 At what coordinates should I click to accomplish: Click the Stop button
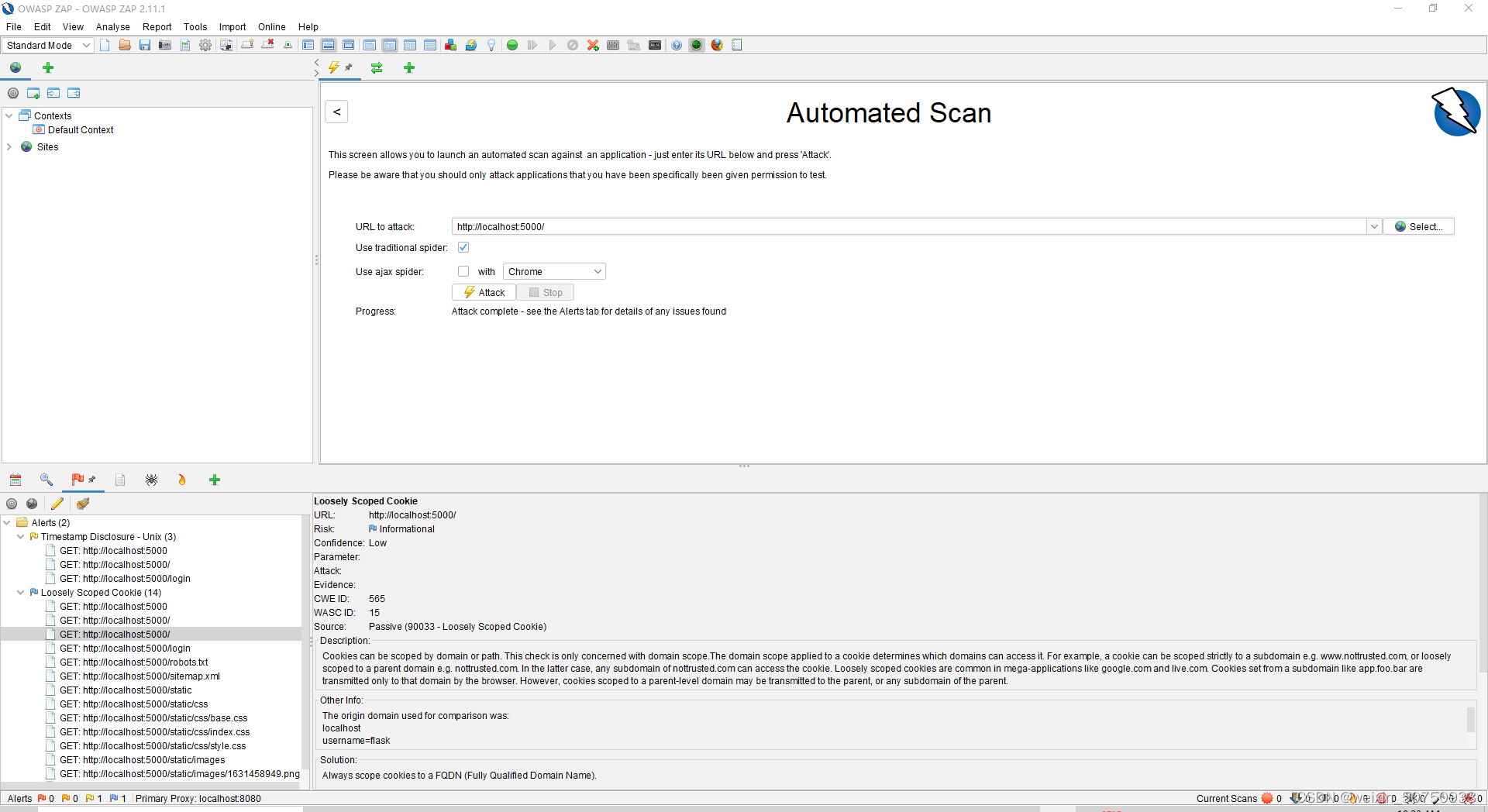click(x=546, y=292)
